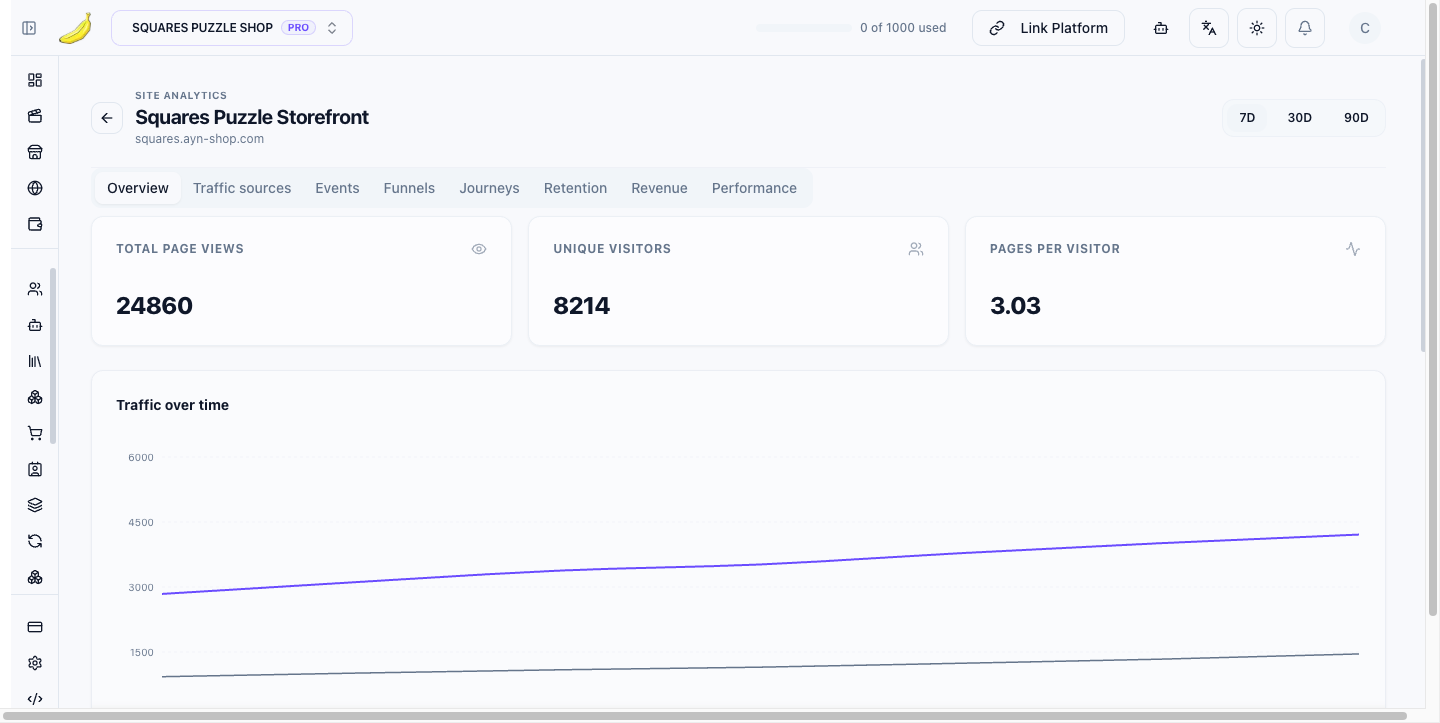Screen dimensions: 1440x723
Task: Select the 7D time range
Action: tap(1247, 118)
